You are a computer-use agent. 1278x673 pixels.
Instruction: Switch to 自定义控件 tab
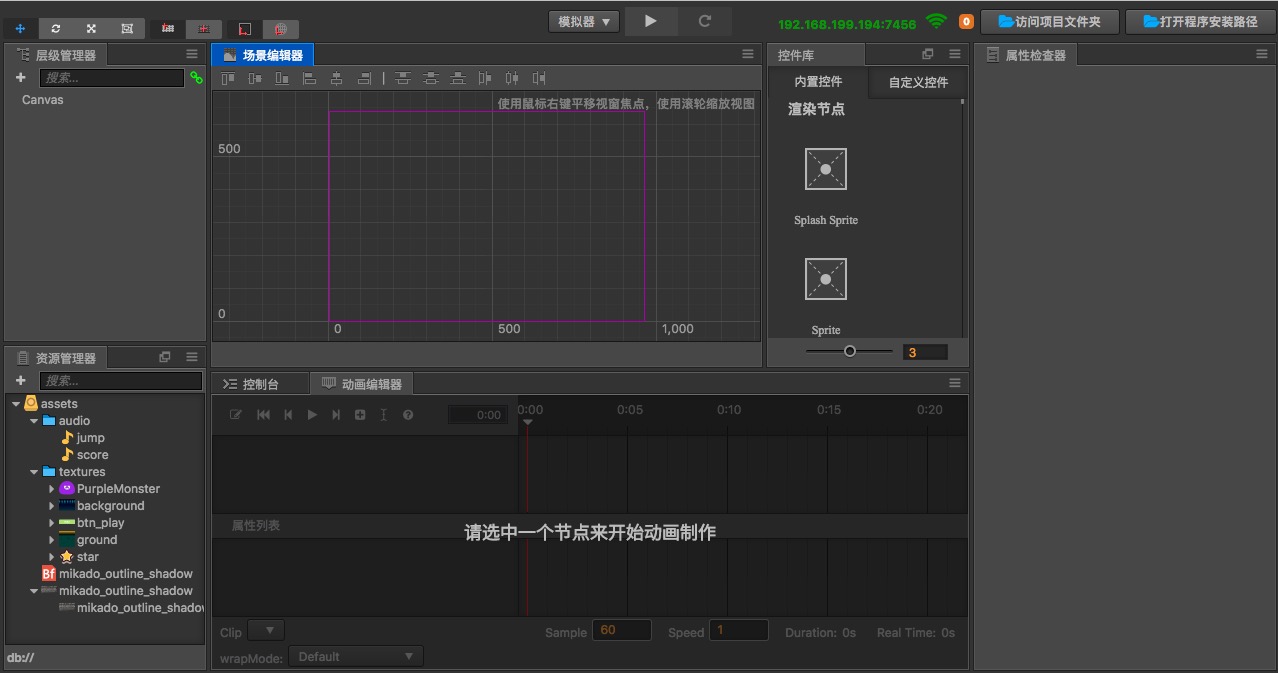pyautogui.click(x=918, y=82)
